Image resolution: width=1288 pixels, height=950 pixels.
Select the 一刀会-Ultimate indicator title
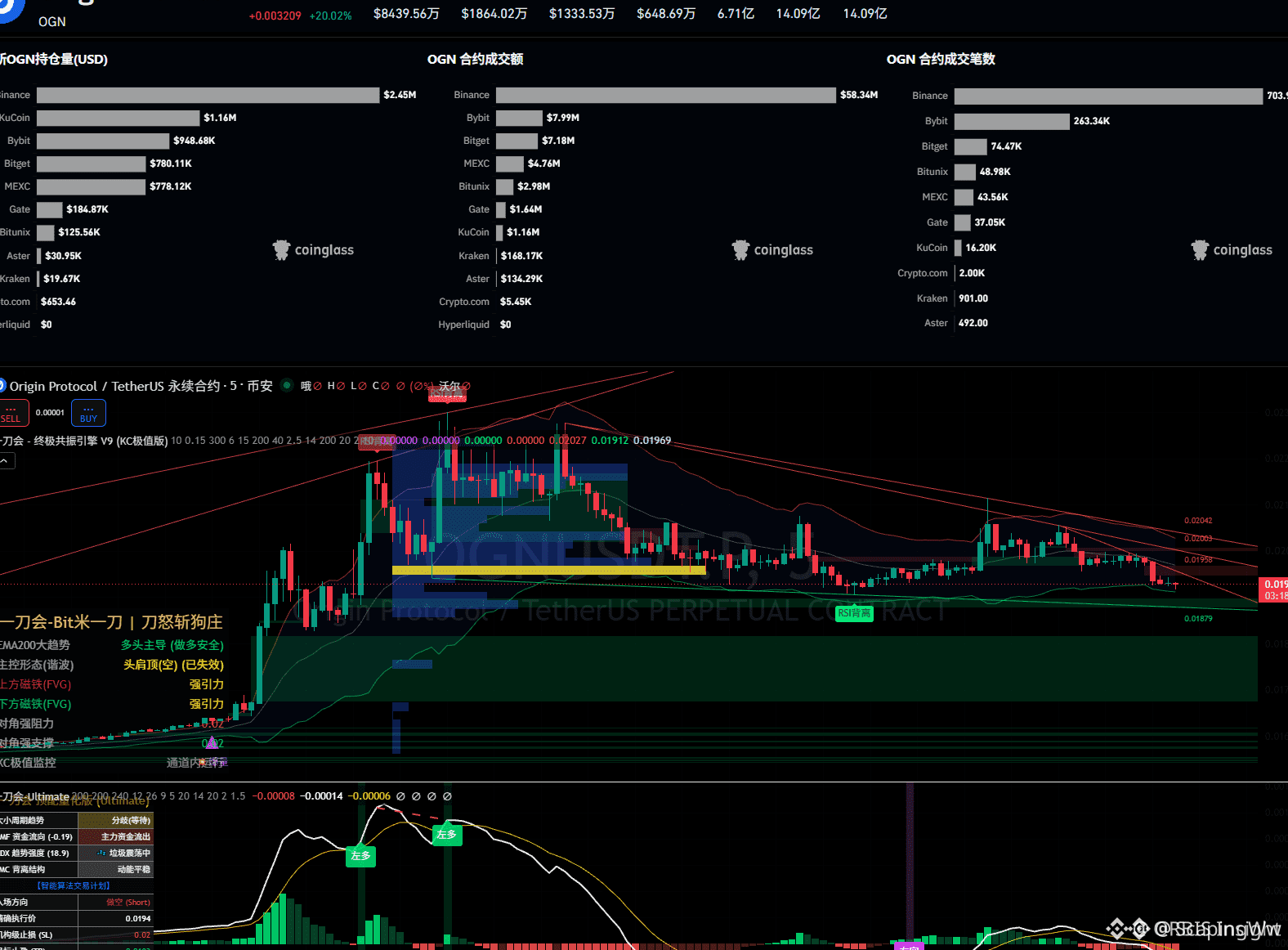click(x=34, y=796)
